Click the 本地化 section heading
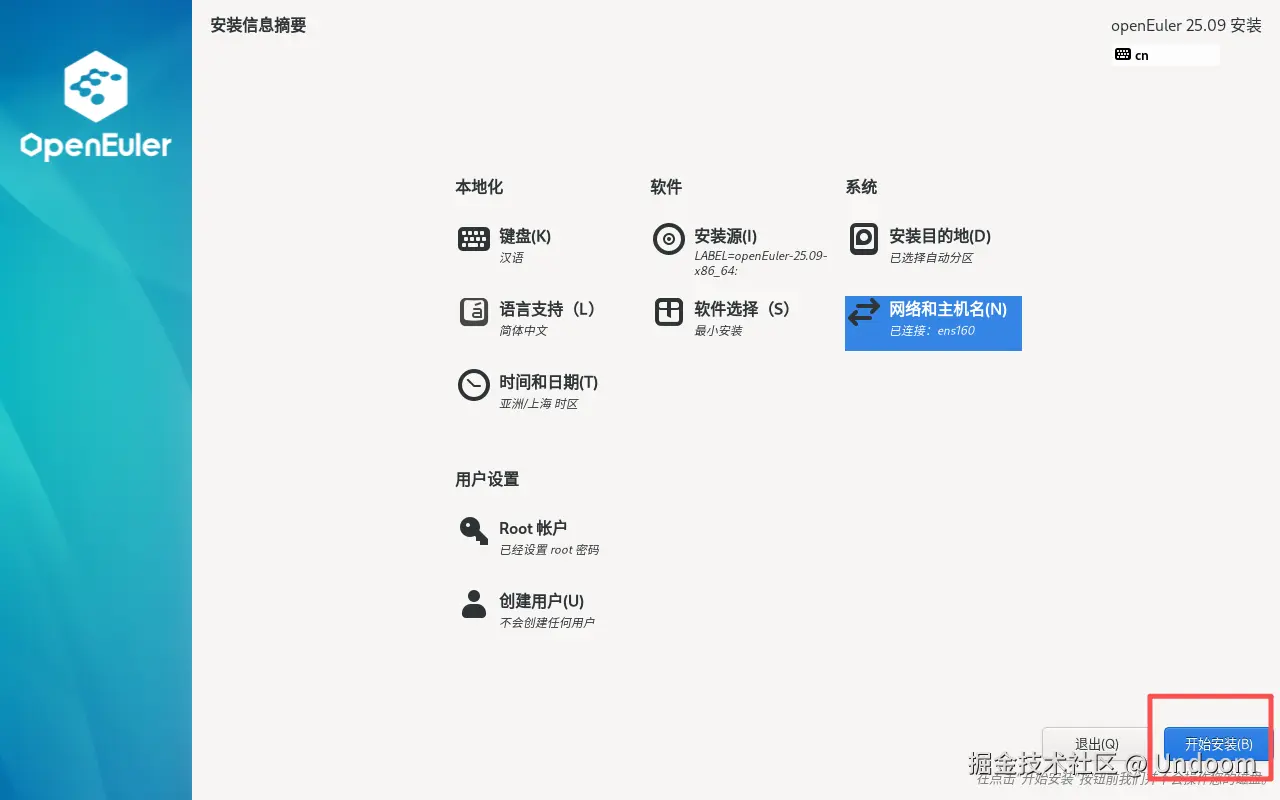The width and height of the screenshot is (1280, 800). point(479,187)
